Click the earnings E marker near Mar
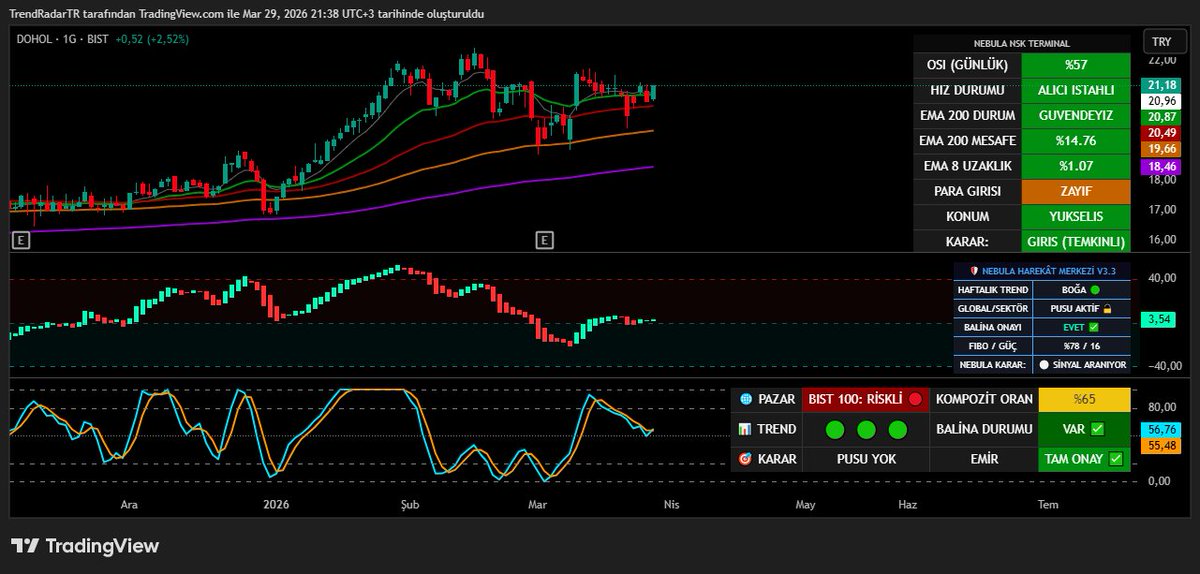 (544, 240)
